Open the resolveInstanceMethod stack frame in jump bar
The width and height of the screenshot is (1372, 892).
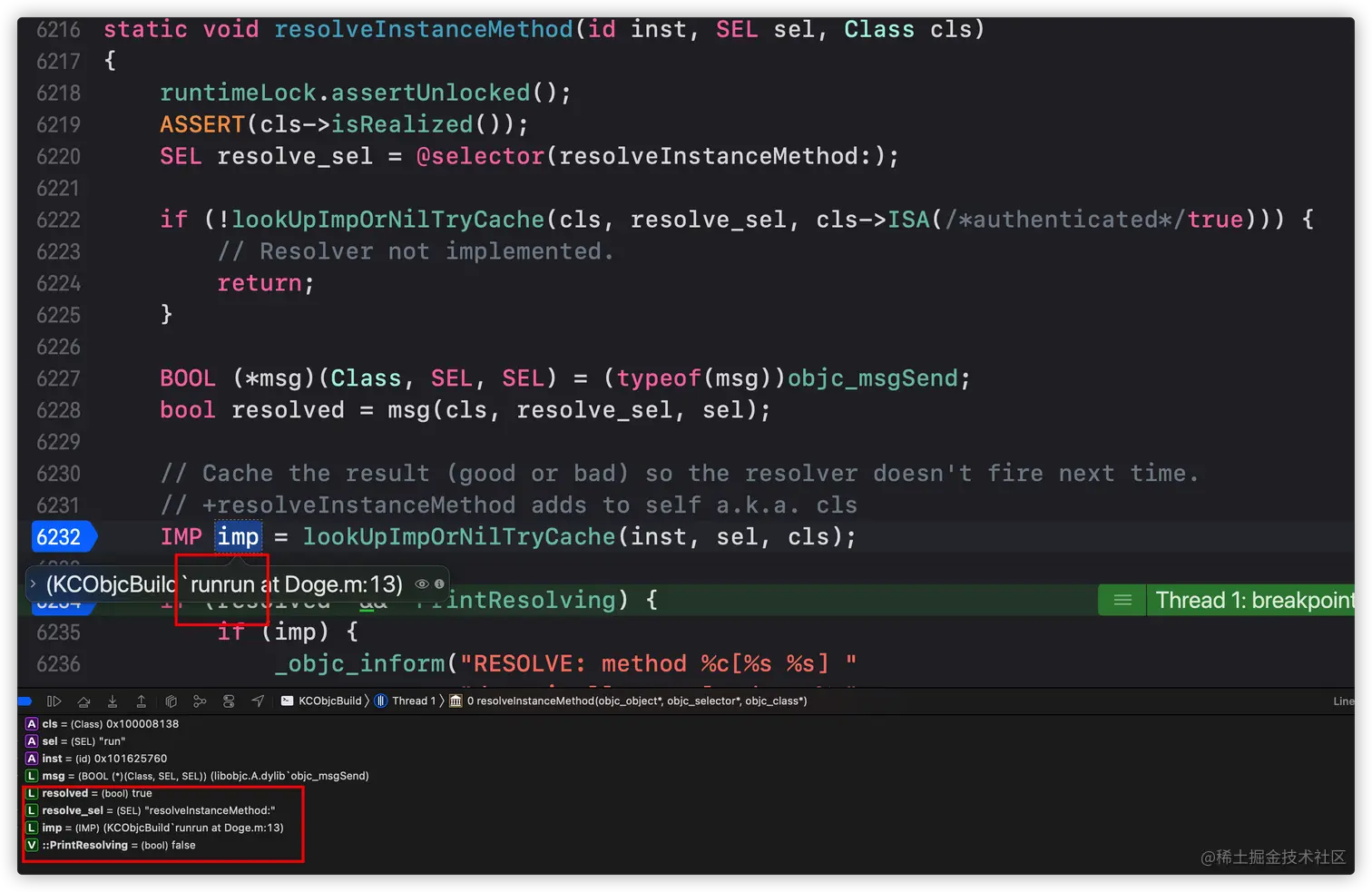[x=628, y=701]
